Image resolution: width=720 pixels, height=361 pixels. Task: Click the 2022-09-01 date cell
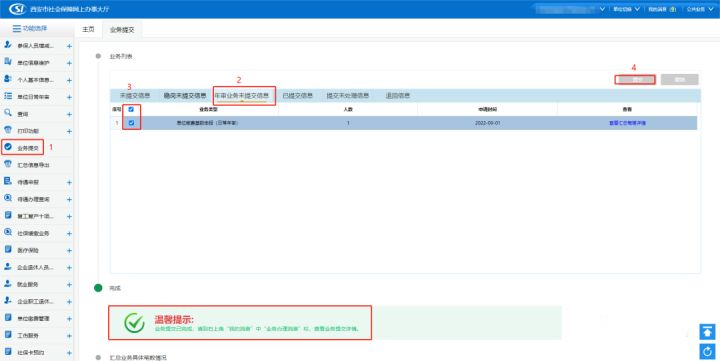488,123
